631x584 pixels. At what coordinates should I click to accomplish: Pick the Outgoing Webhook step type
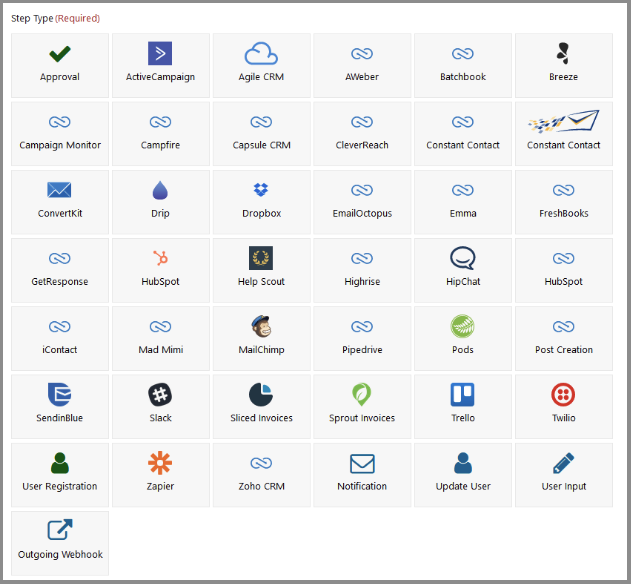[60, 543]
